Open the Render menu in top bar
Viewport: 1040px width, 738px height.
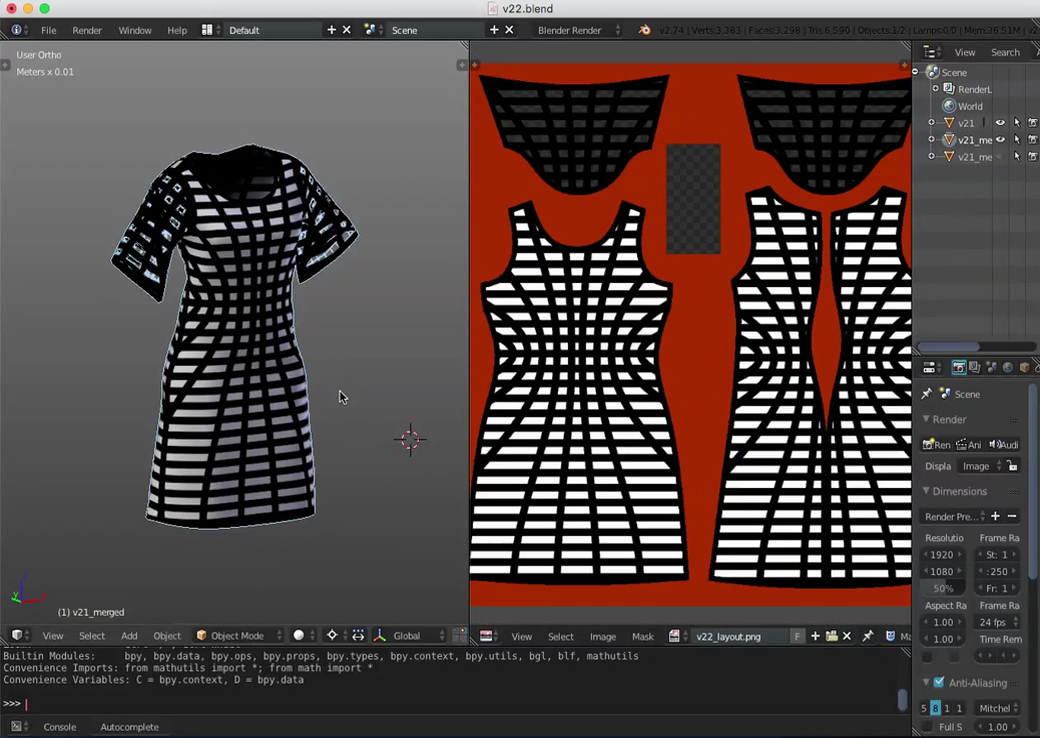pyautogui.click(x=87, y=30)
